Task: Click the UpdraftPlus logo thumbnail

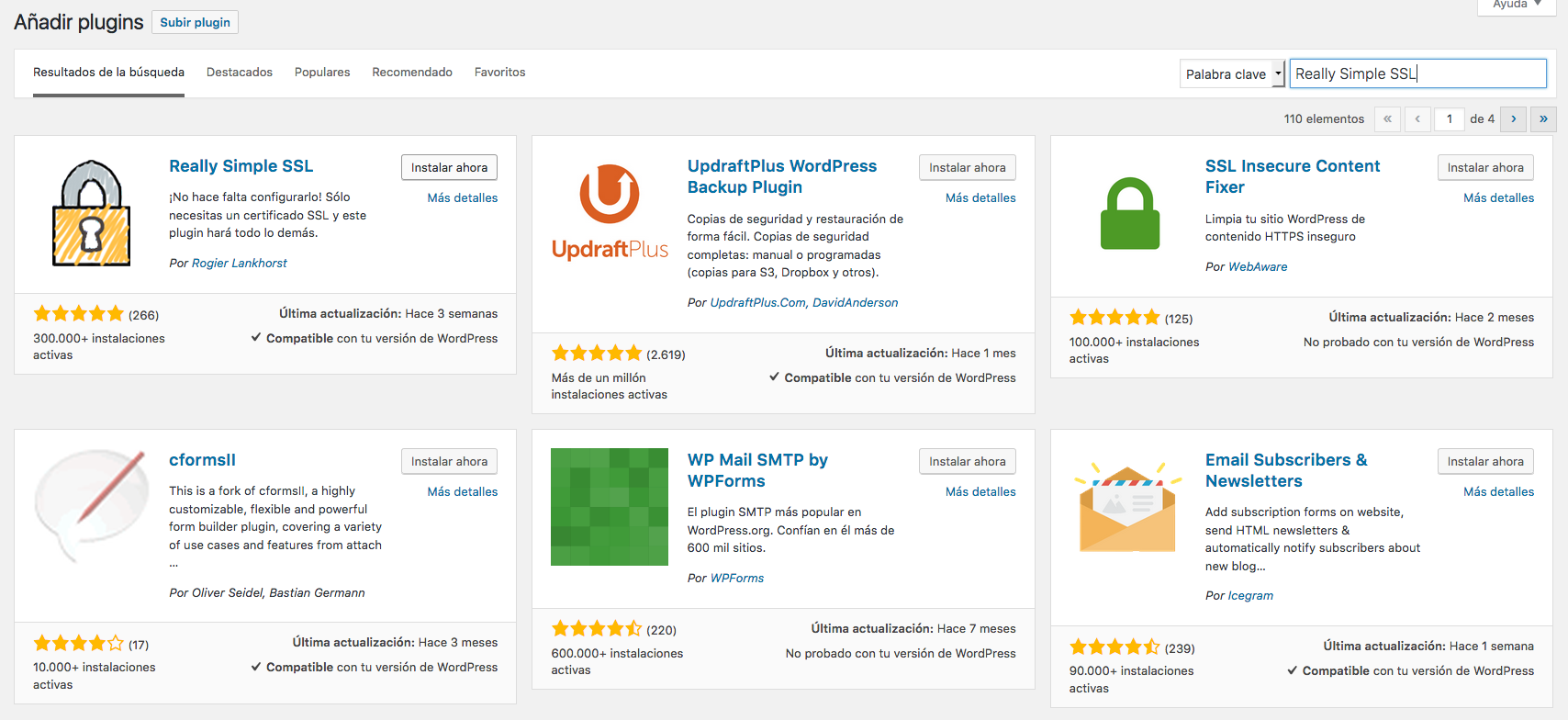Action: [610, 213]
